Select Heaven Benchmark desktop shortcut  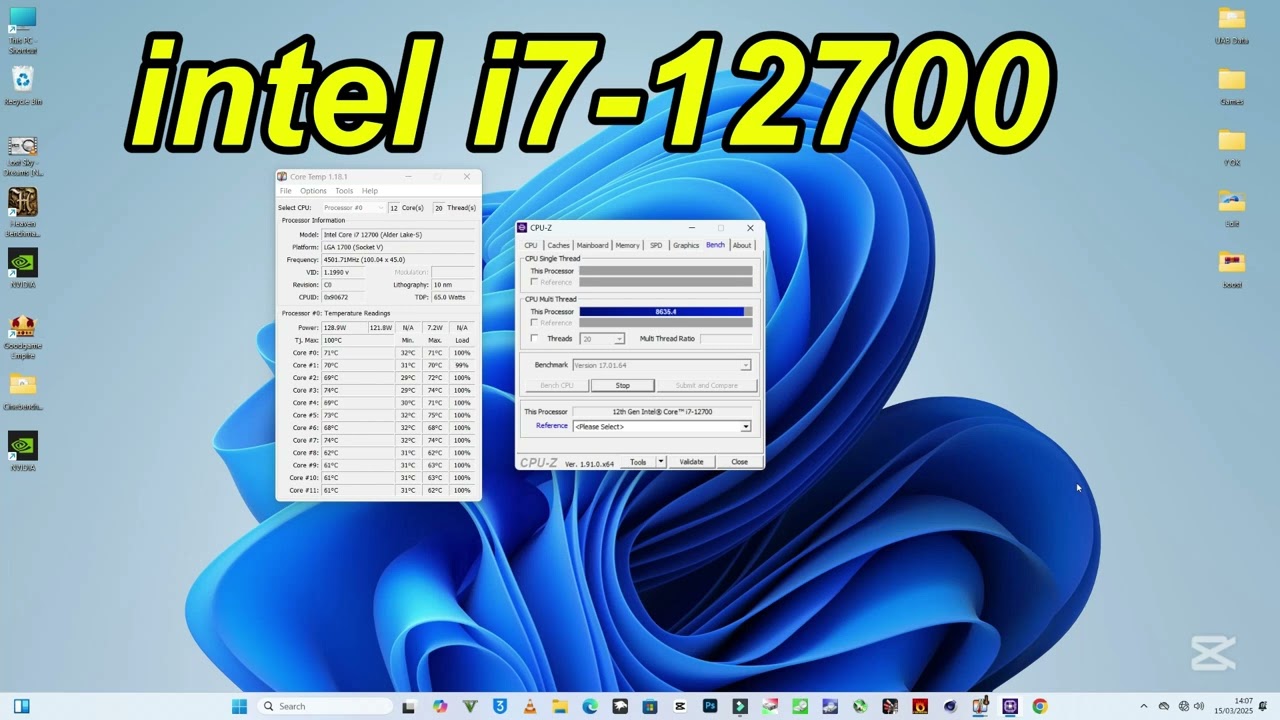22,213
